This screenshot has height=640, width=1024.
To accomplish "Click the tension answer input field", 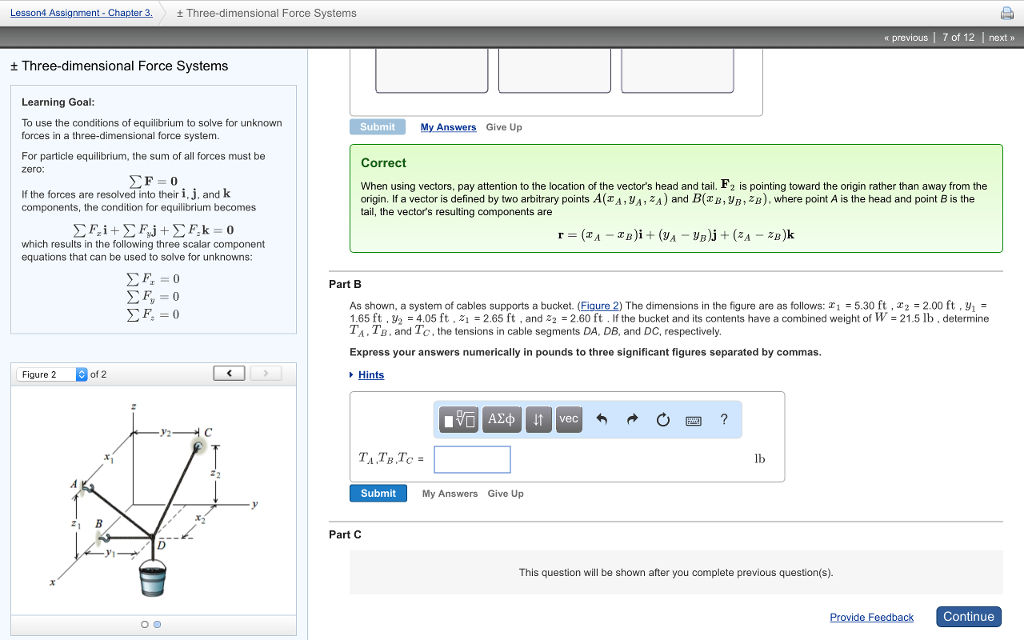I will 472,458.
